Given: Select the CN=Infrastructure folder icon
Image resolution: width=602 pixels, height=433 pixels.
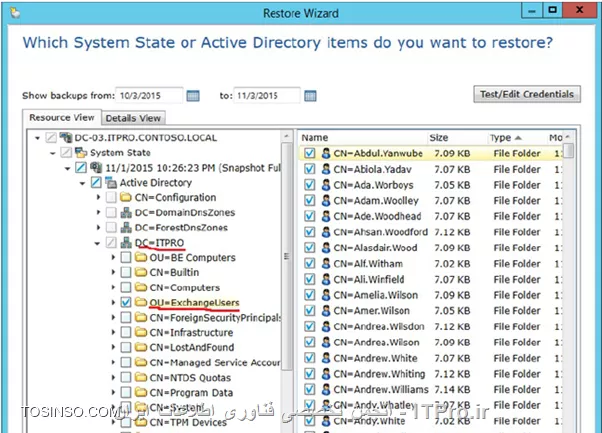Looking at the screenshot, I should pyautogui.click(x=141, y=332).
